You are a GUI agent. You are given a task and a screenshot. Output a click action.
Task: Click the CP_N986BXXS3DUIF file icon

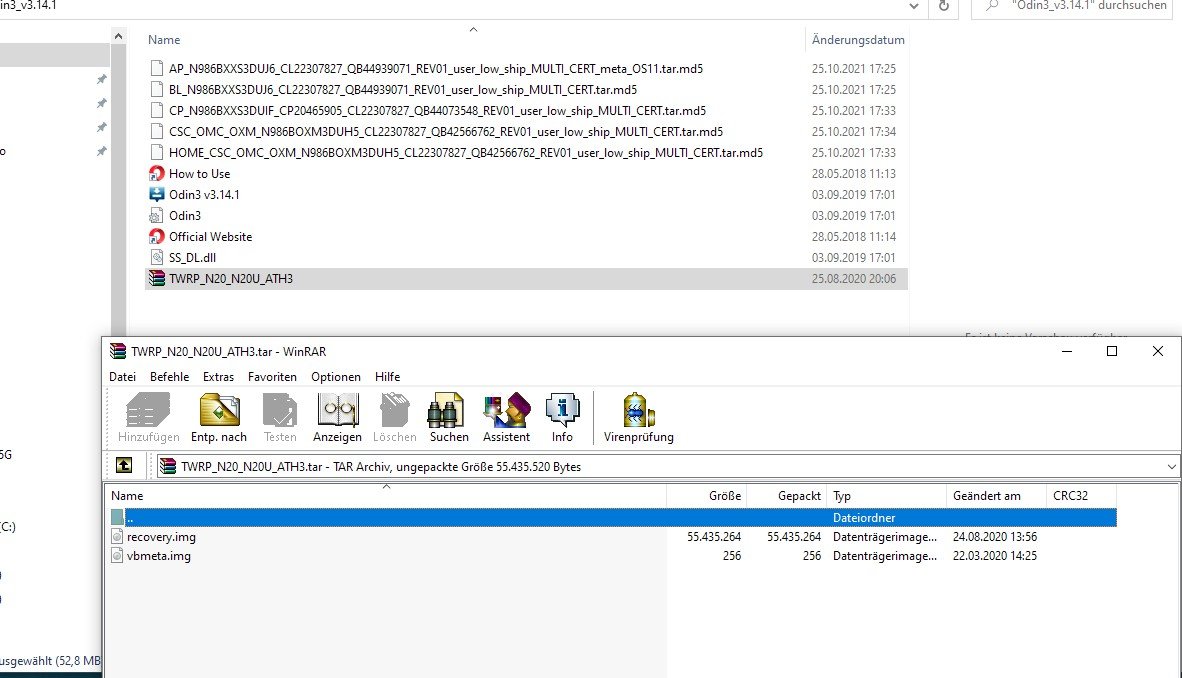[x=156, y=111]
